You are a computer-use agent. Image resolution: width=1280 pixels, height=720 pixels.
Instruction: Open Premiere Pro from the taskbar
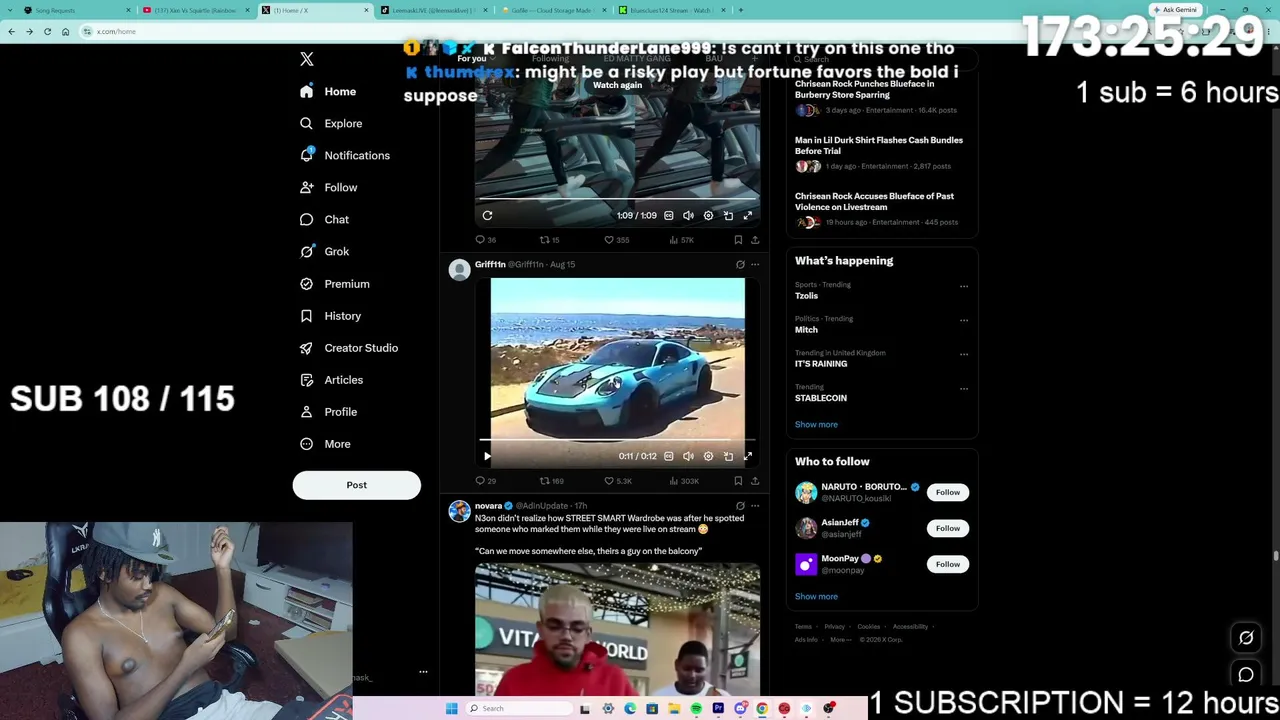(x=718, y=708)
